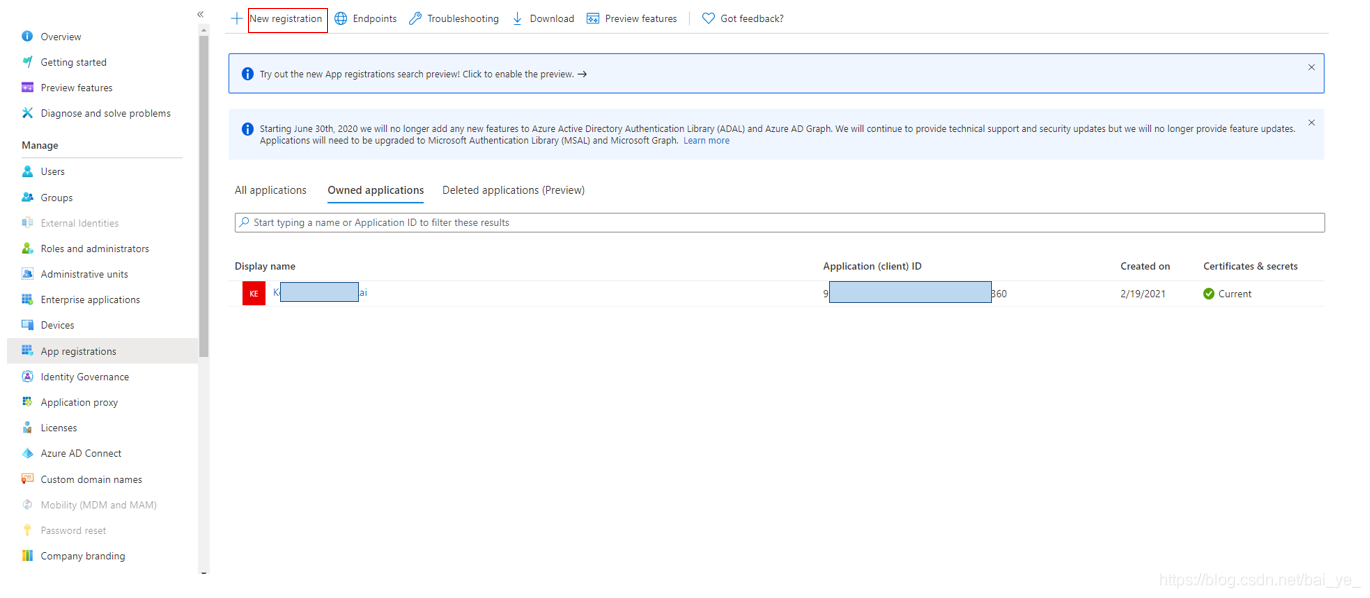Dismiss the ADAL deprecation notice
Image resolution: width=1370 pixels, height=598 pixels.
tap(1312, 122)
